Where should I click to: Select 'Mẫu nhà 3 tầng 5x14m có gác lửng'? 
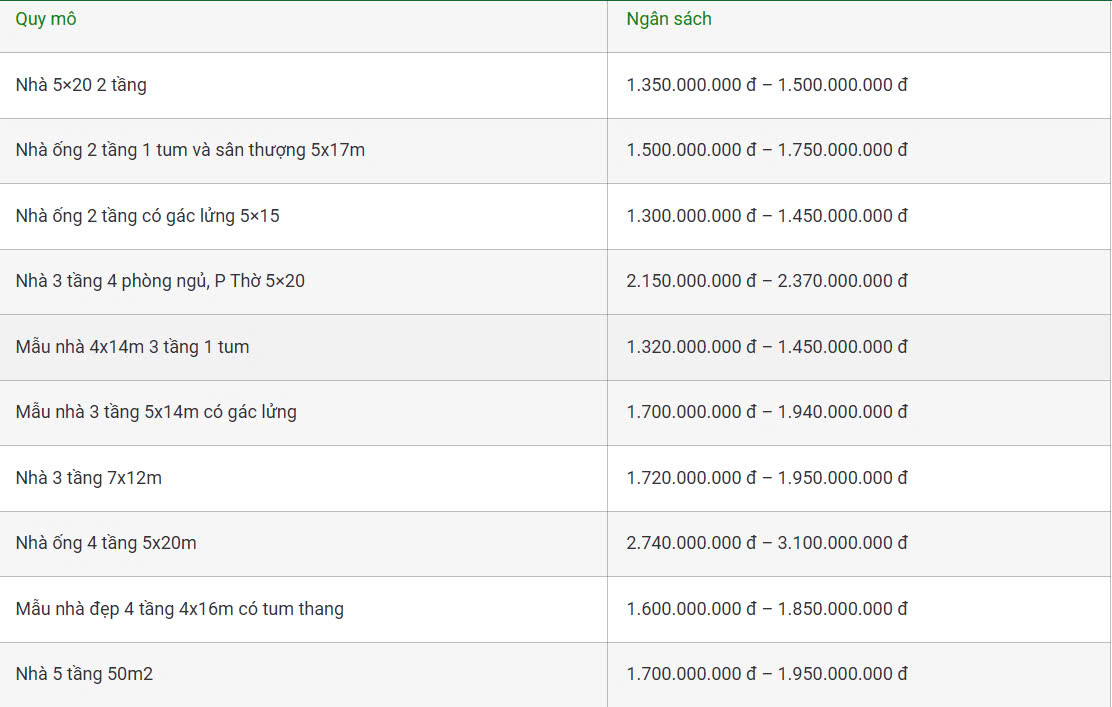coord(156,412)
